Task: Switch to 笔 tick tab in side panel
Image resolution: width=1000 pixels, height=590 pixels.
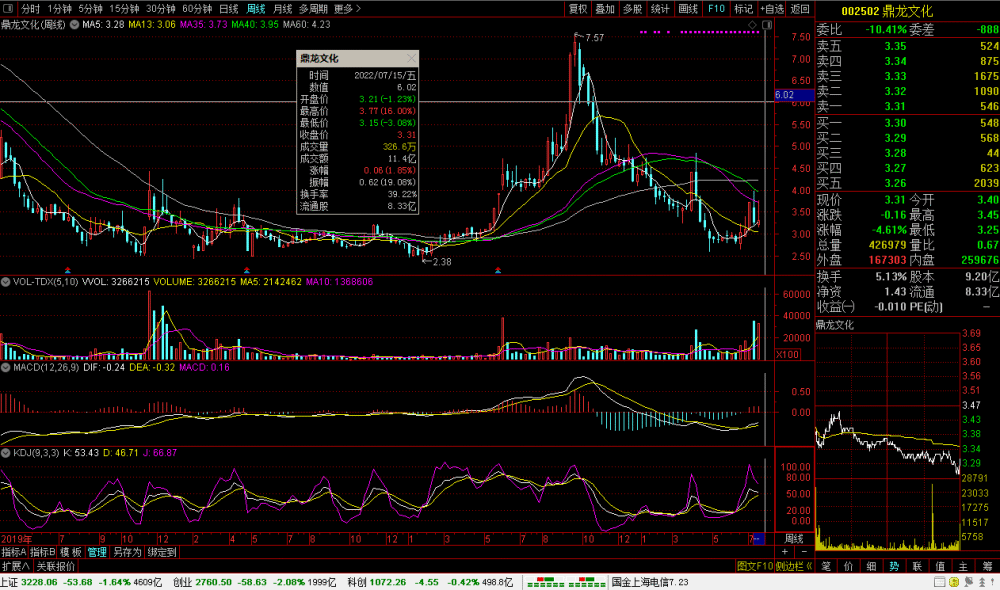Action: [x=826, y=566]
